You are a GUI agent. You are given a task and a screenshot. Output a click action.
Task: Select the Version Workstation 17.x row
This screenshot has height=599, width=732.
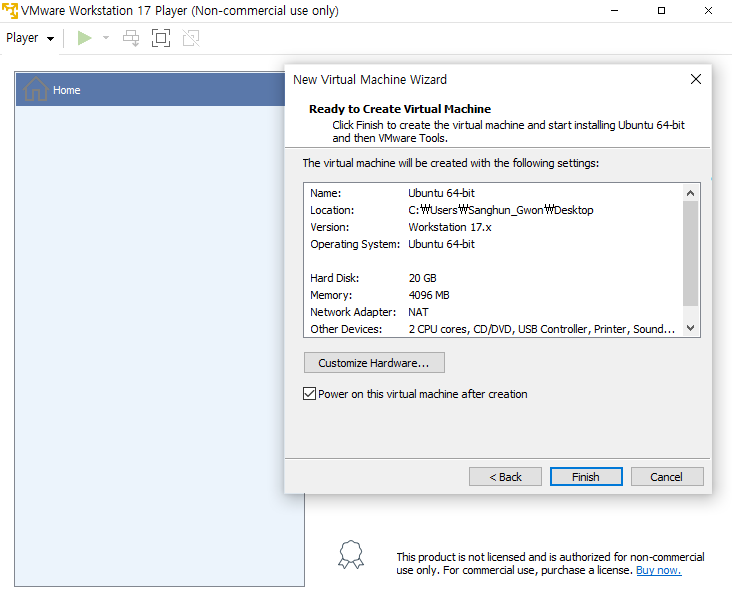click(x=493, y=227)
